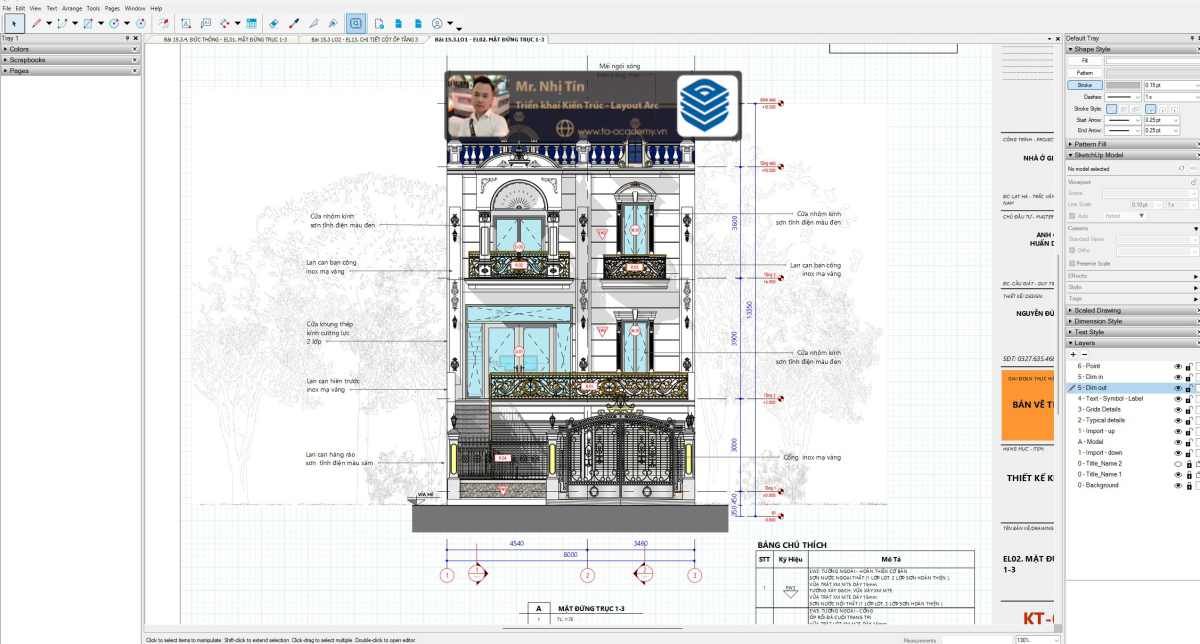Expand the Pattern Fill panel
The width and height of the screenshot is (1200, 644).
pyautogui.click(x=1132, y=144)
